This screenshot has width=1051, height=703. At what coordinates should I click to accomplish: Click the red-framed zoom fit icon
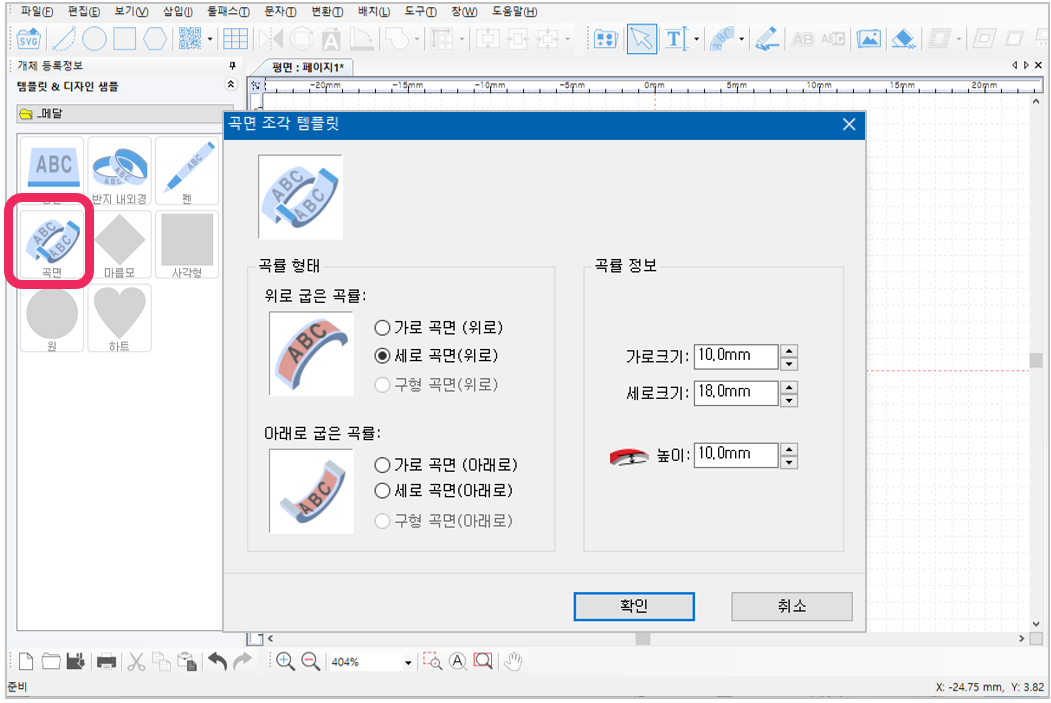coord(483,661)
